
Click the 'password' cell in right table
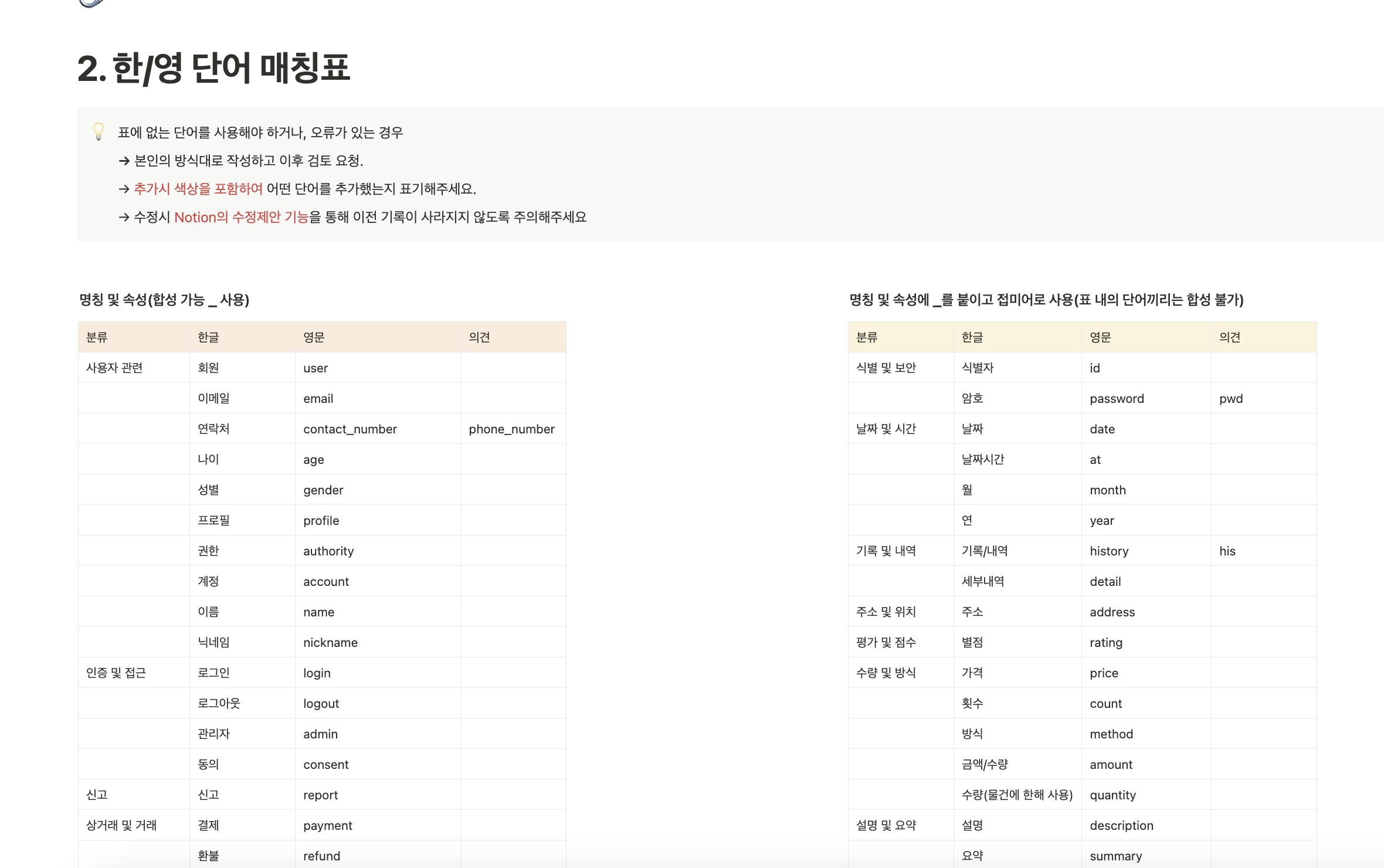1117,398
